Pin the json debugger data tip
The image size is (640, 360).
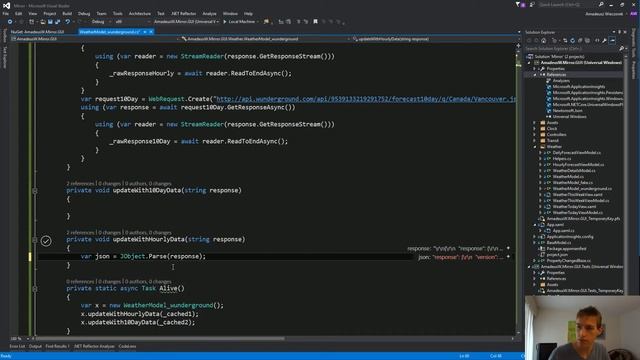[x=508, y=257]
